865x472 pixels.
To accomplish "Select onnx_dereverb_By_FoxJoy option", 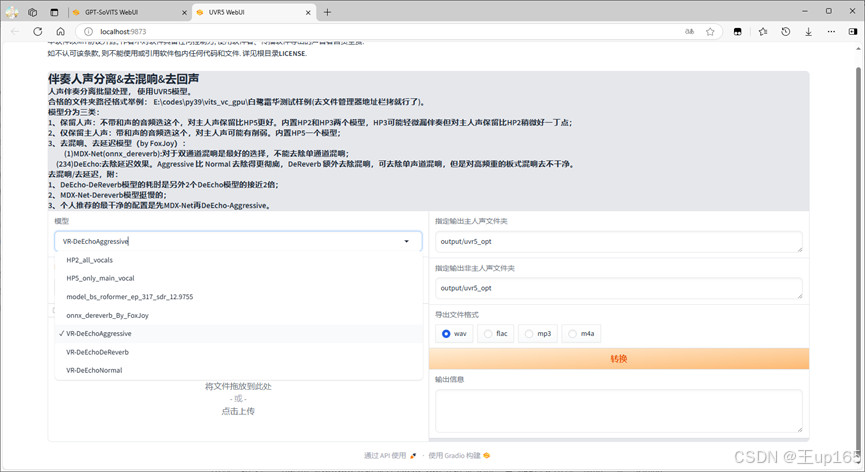I will (x=239, y=315).
